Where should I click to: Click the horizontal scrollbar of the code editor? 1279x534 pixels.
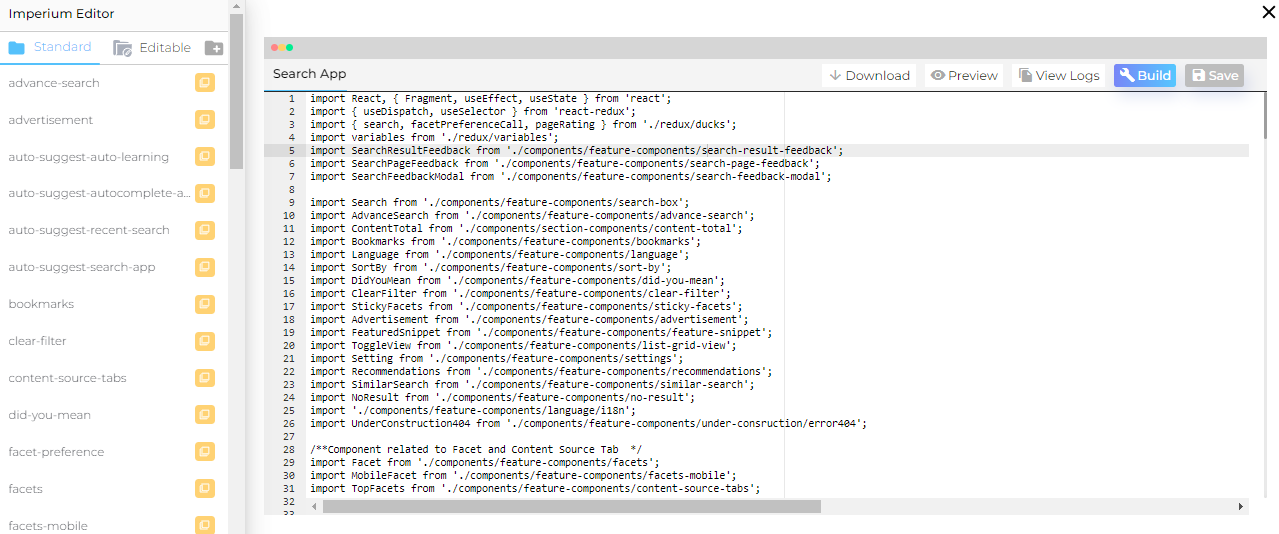point(570,507)
